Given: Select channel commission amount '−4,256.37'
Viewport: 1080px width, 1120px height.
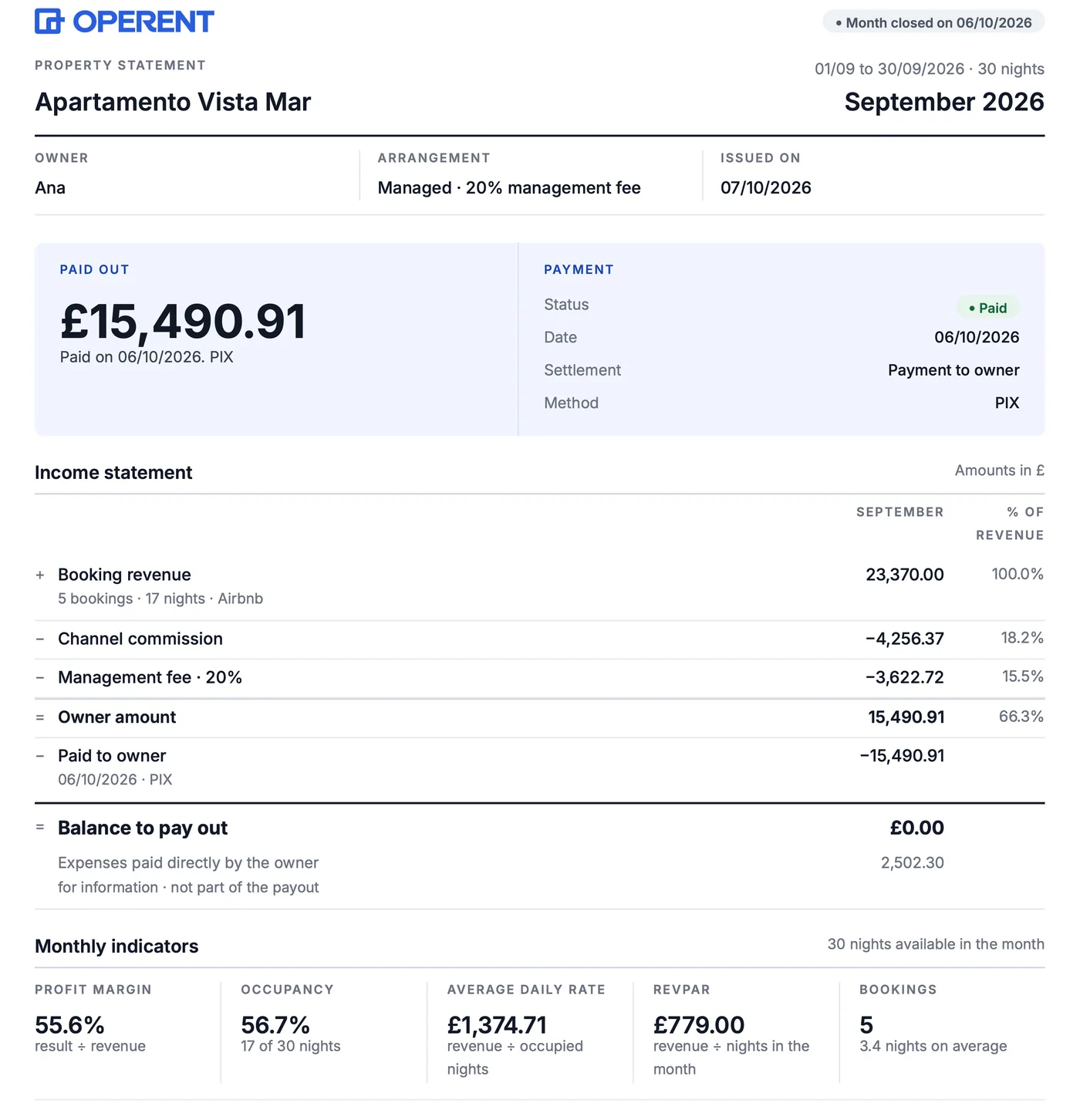Looking at the screenshot, I should coord(905,639).
